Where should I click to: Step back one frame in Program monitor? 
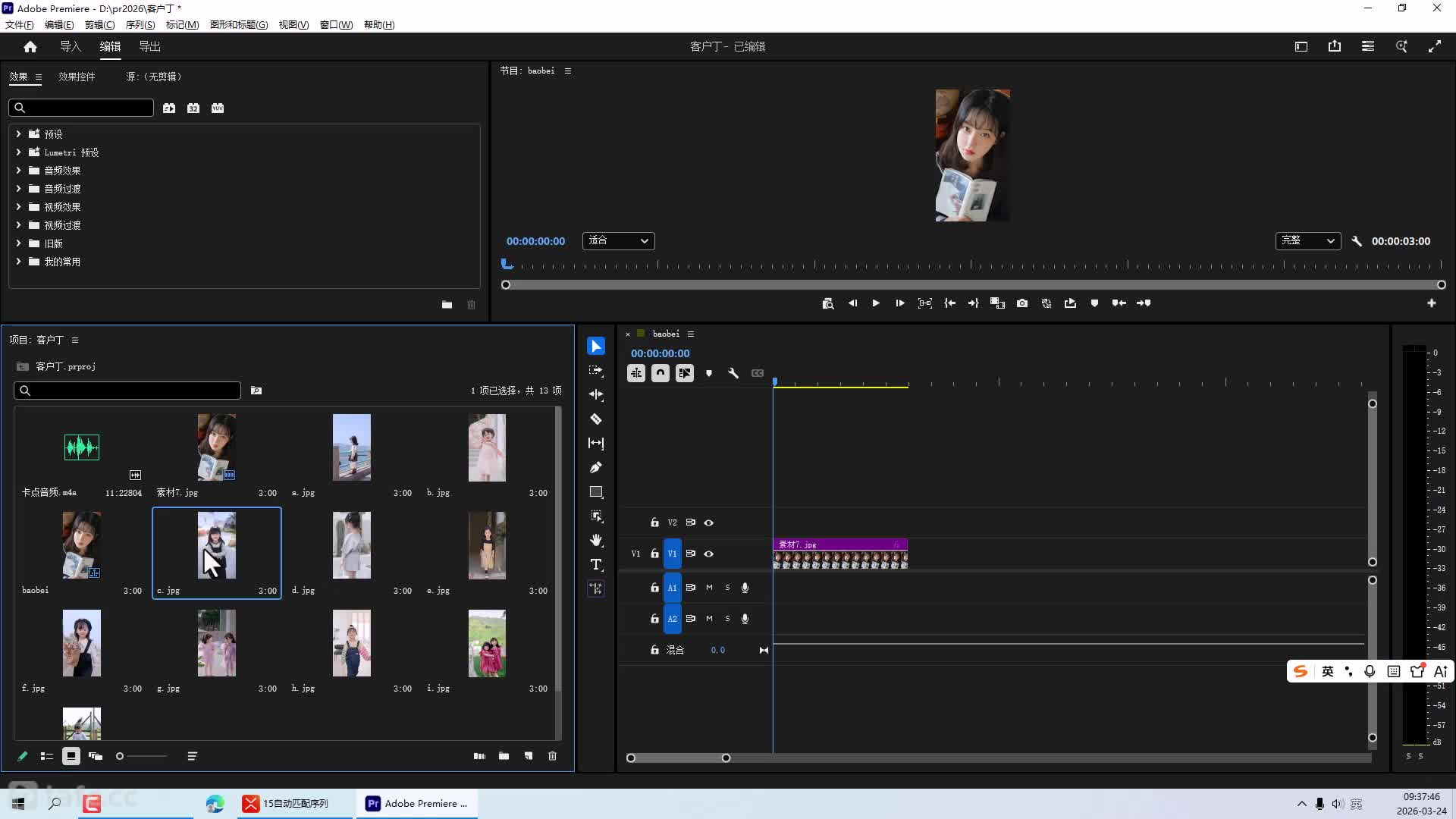click(852, 303)
